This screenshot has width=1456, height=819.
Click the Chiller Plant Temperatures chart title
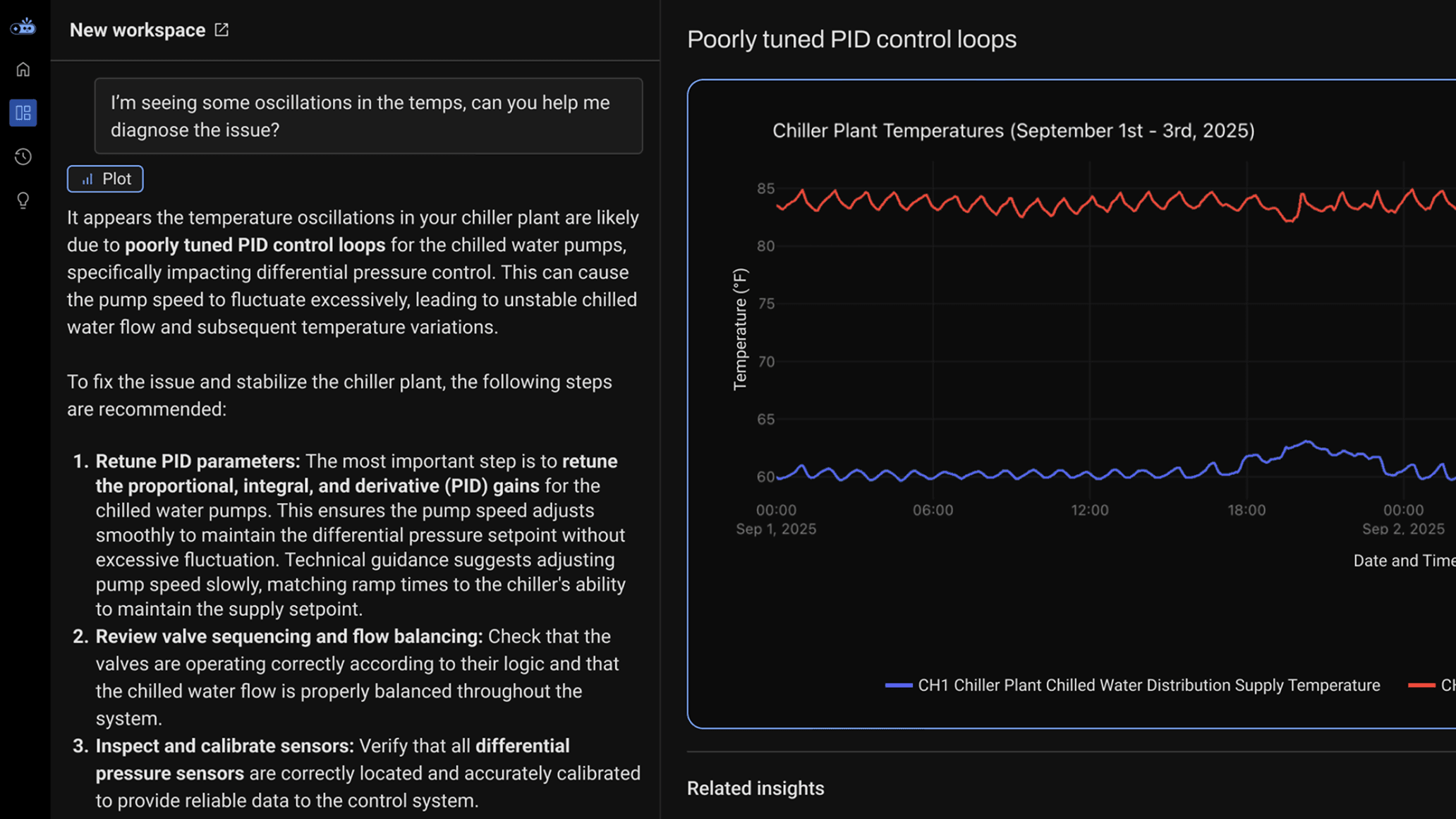click(x=1014, y=131)
